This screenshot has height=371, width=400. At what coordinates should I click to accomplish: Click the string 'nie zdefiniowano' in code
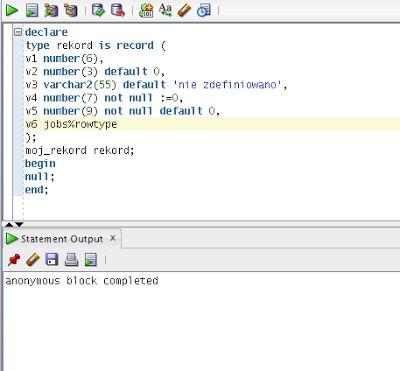click(228, 85)
